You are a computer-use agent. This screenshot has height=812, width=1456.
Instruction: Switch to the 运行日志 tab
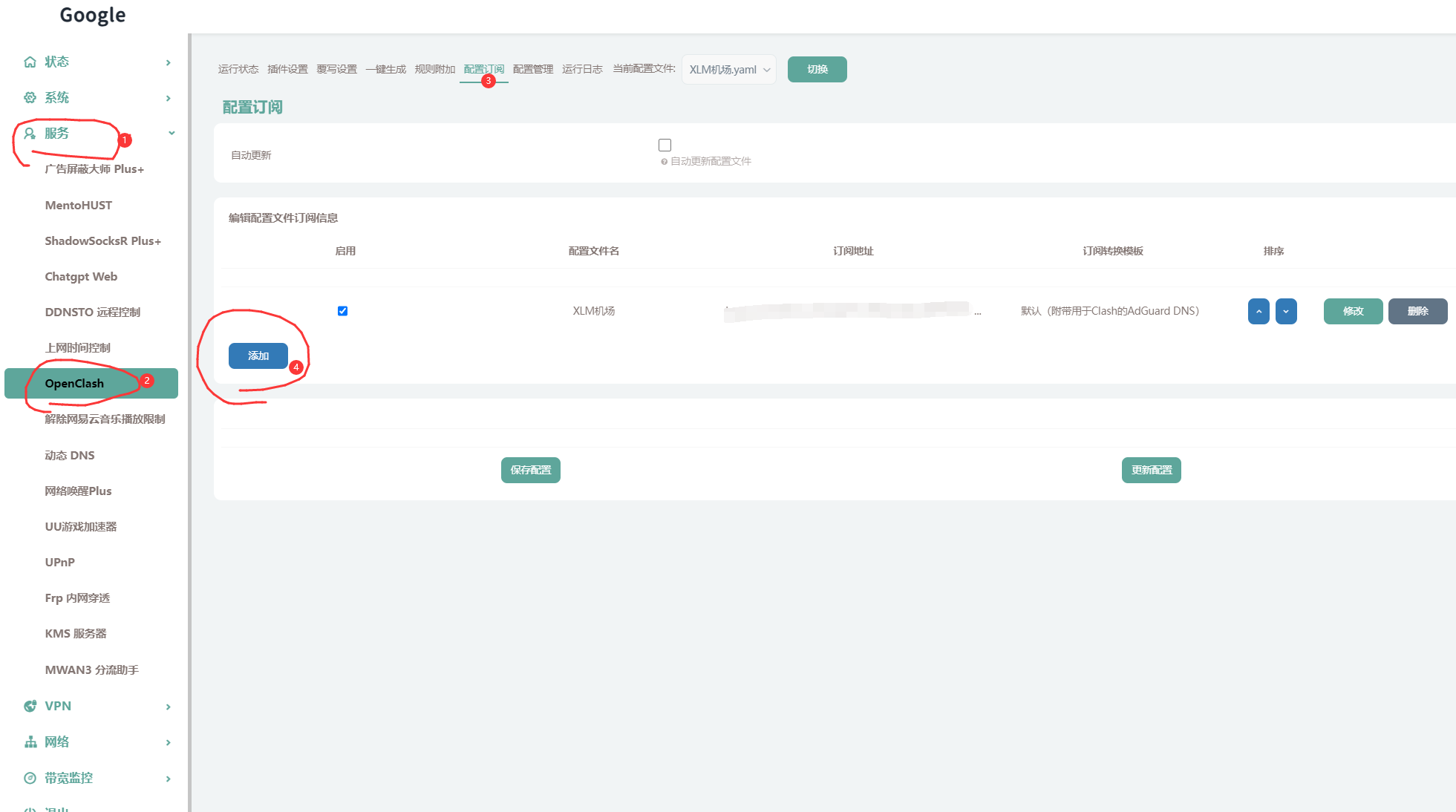[582, 69]
